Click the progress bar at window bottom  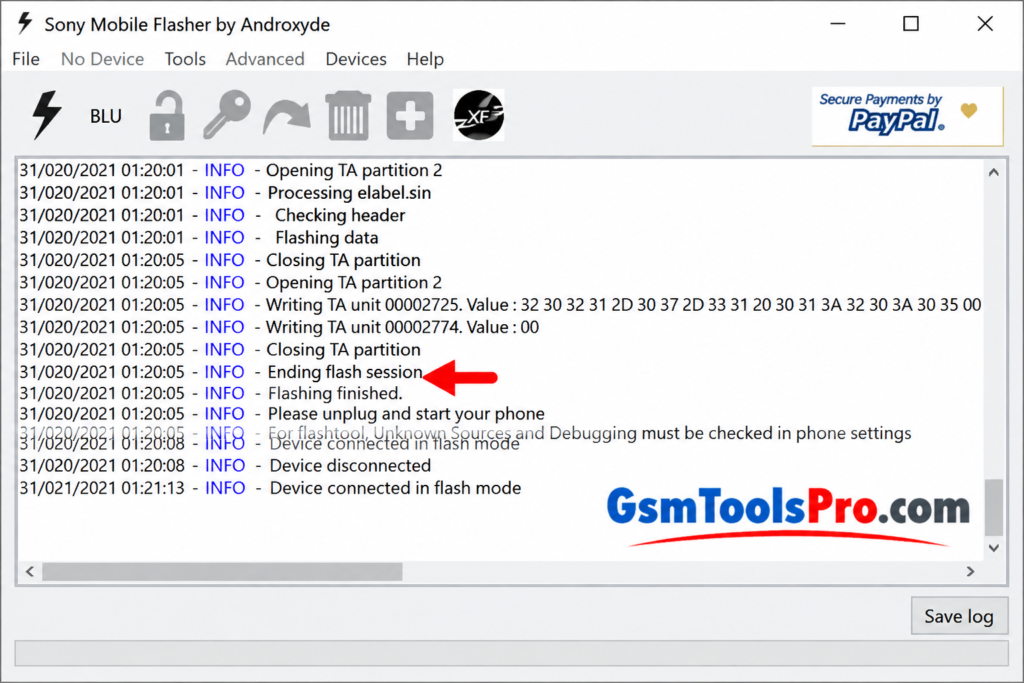tap(511, 653)
